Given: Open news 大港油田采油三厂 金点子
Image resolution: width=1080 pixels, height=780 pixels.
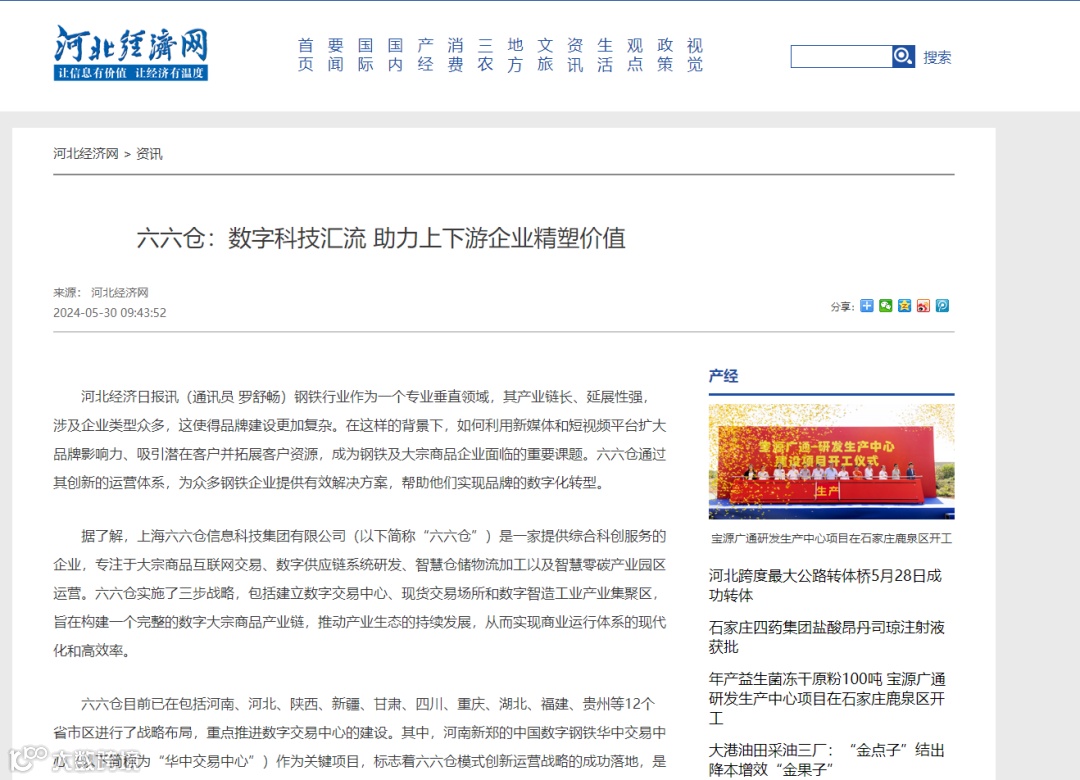Looking at the screenshot, I should point(827,759).
